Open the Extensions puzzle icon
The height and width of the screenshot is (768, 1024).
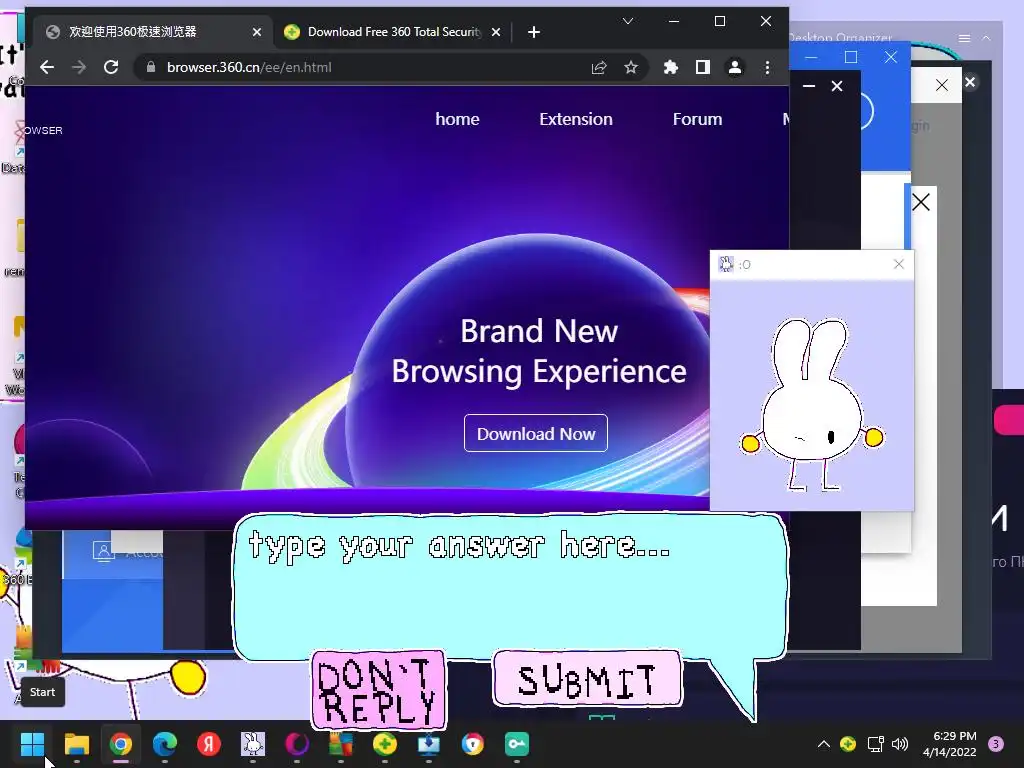[x=670, y=67]
